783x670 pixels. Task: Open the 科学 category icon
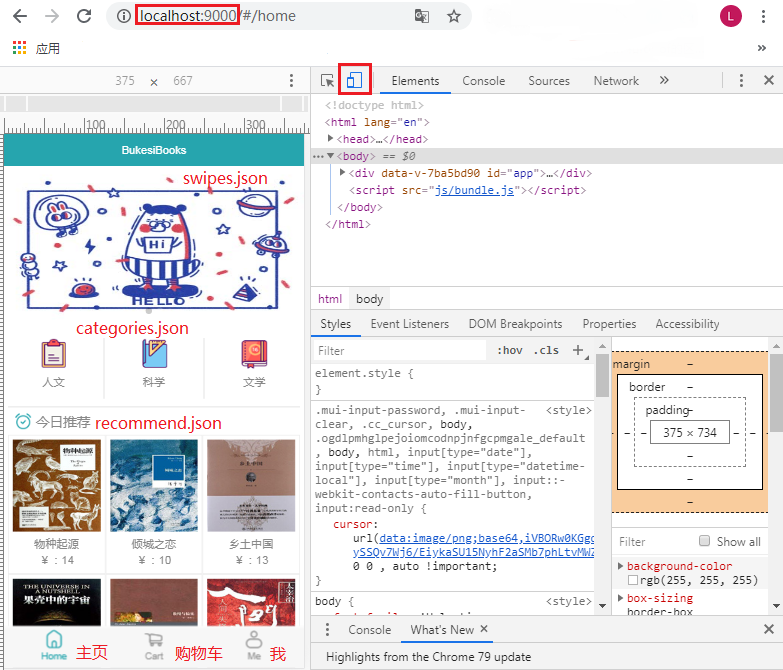(154, 353)
